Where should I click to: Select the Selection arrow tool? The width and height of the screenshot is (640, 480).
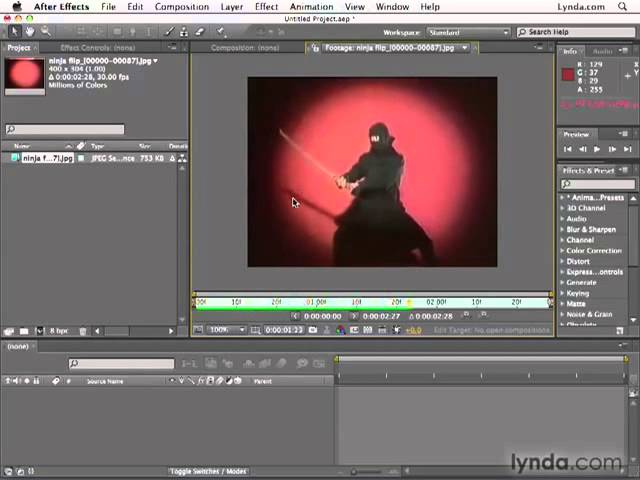15,31
